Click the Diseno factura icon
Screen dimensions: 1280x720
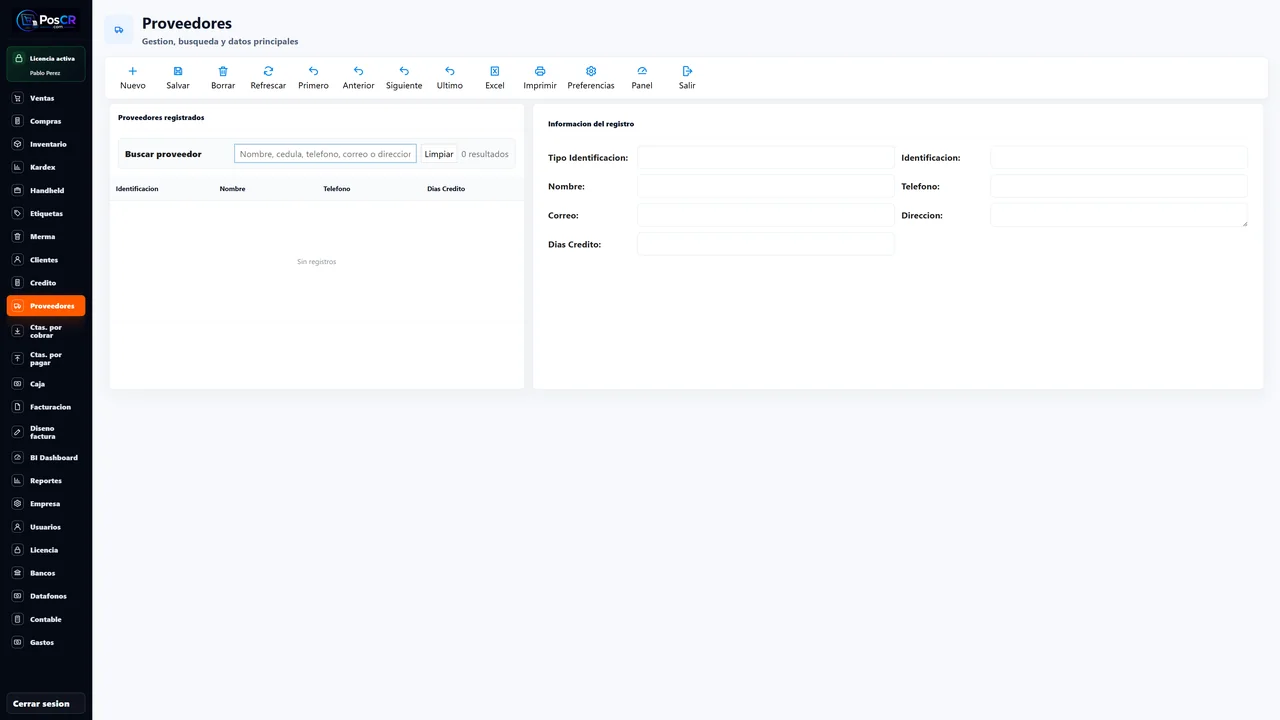(x=18, y=432)
